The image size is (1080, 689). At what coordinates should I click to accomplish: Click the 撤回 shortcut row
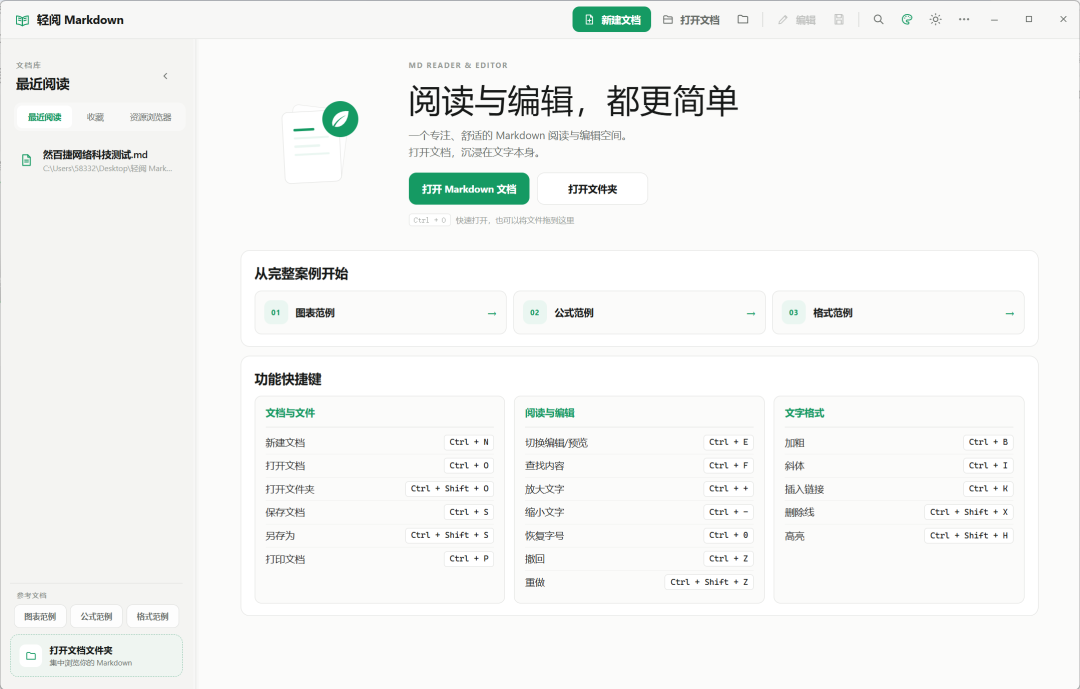click(639, 559)
